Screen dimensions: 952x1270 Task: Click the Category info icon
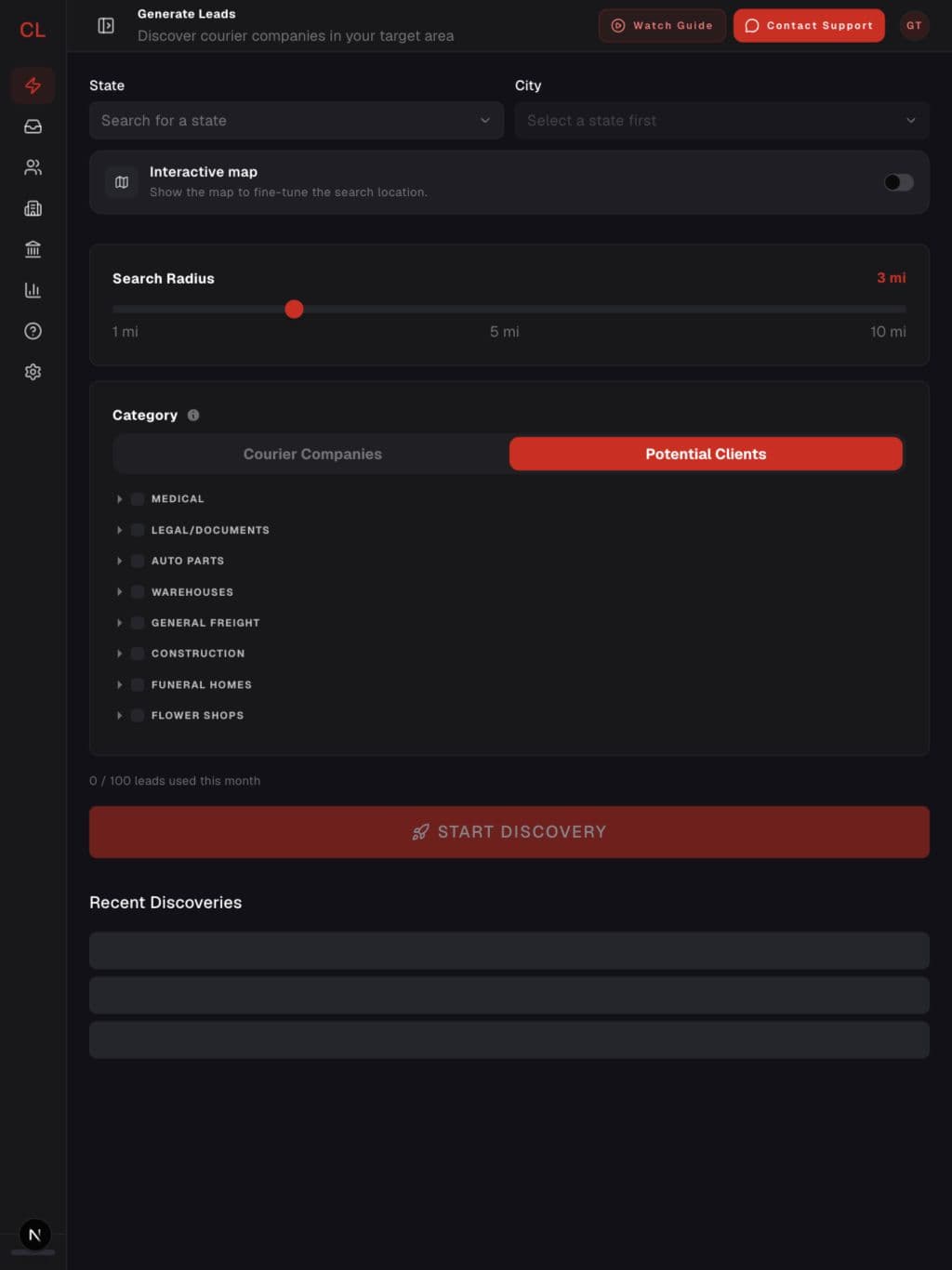pos(193,416)
